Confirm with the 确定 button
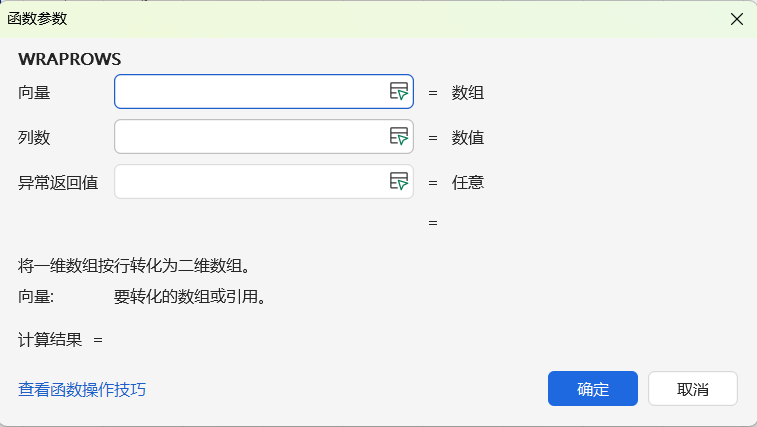Screen dimensions: 757x427 click(x=593, y=389)
